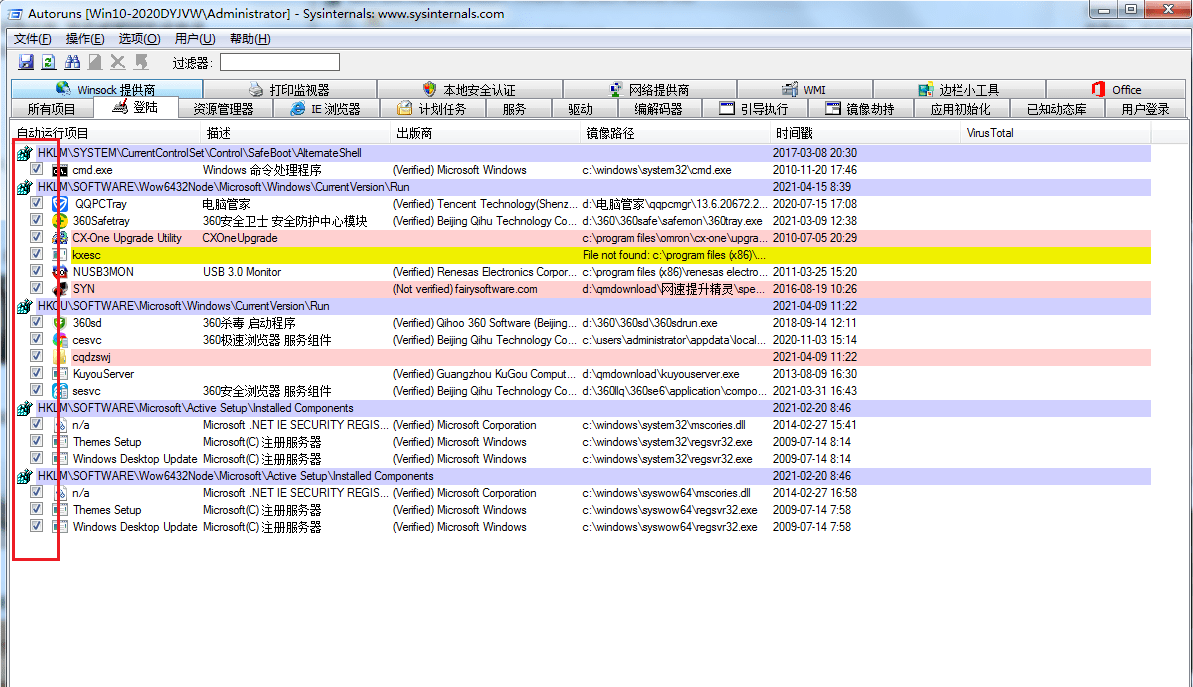Open the Office tab
Screen dimensions: 1193x687
[1115, 89]
